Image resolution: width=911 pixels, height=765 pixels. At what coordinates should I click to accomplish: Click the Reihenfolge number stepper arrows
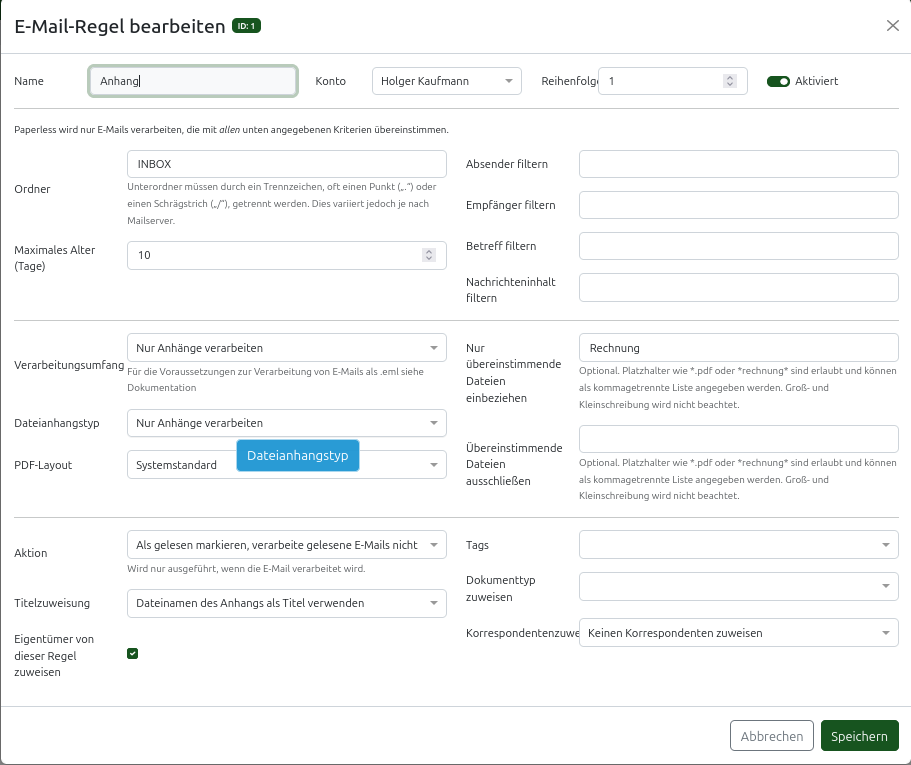(729, 81)
